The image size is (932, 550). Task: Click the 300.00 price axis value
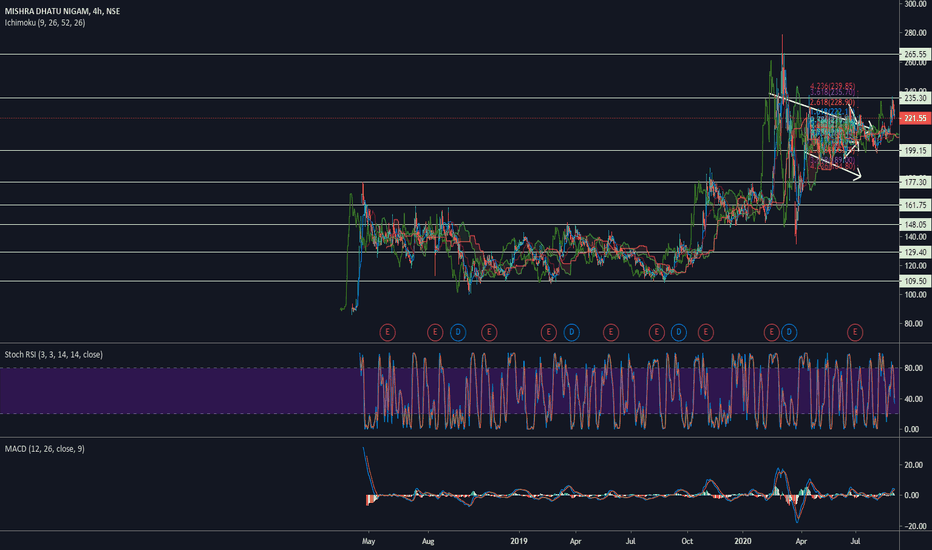pyautogui.click(x=915, y=4)
